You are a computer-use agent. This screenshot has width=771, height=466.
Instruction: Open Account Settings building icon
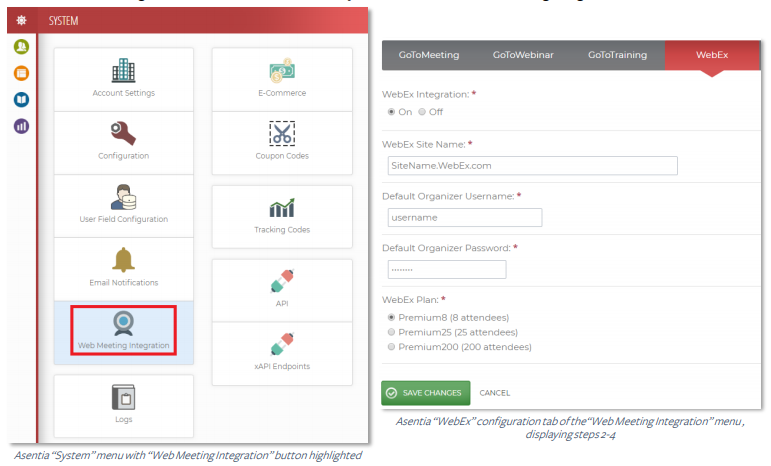coord(123,70)
